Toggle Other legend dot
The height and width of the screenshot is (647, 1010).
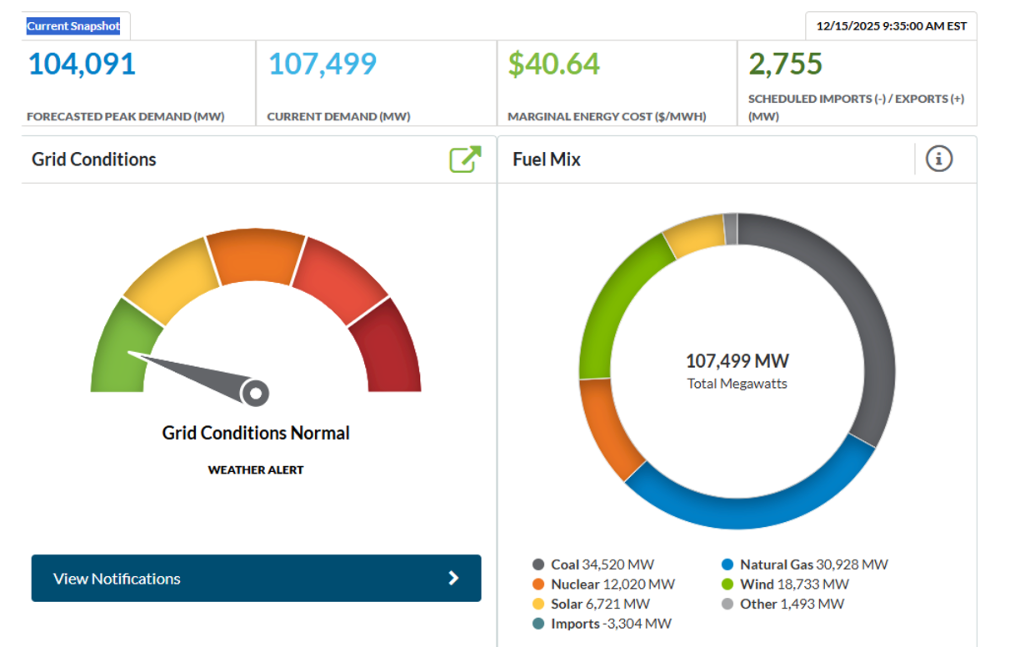[x=728, y=604]
